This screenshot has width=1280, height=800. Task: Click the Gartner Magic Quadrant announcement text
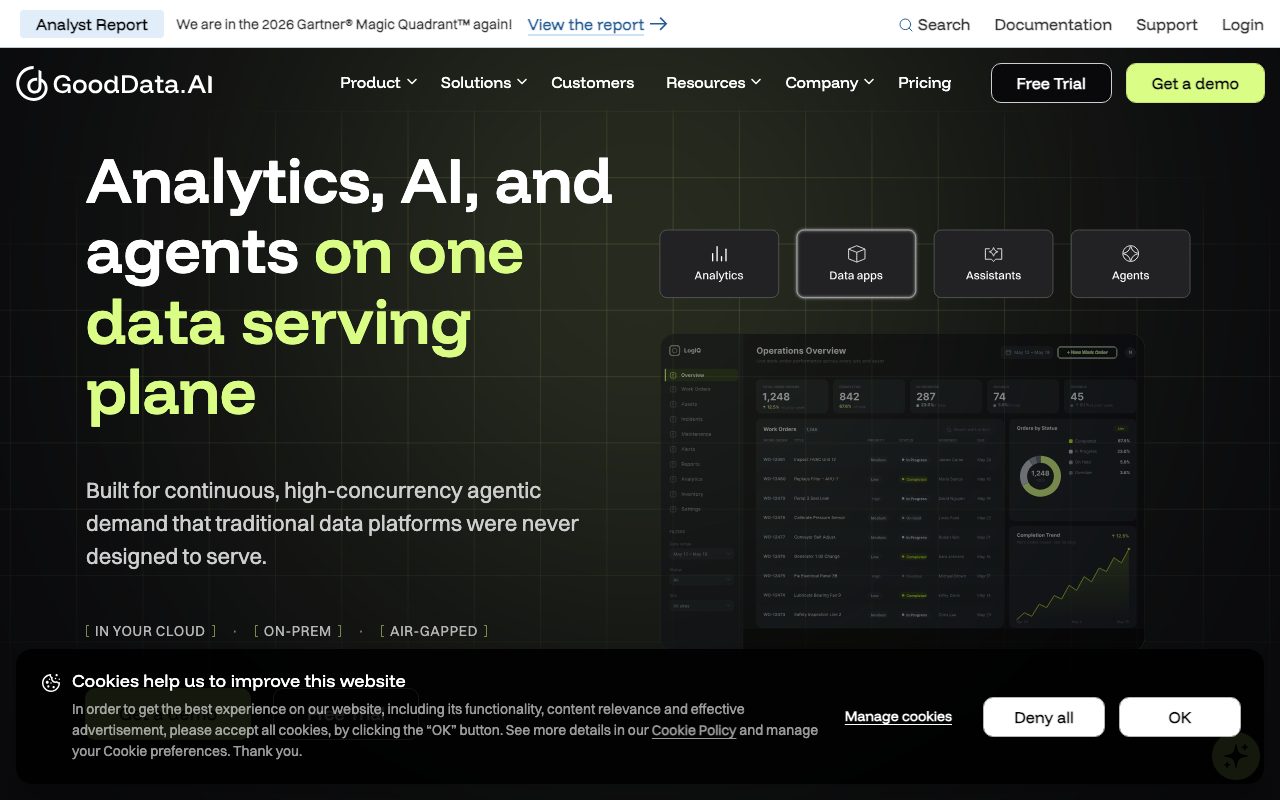344,25
